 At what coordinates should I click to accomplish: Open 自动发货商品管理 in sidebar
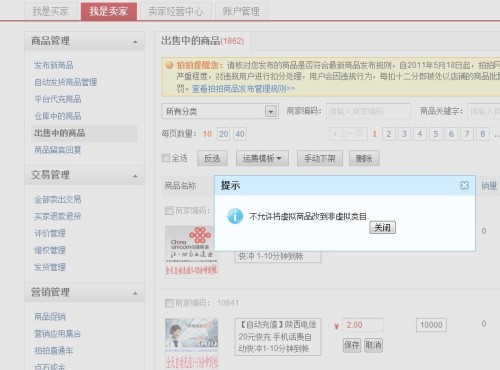pyautogui.click(x=66, y=82)
